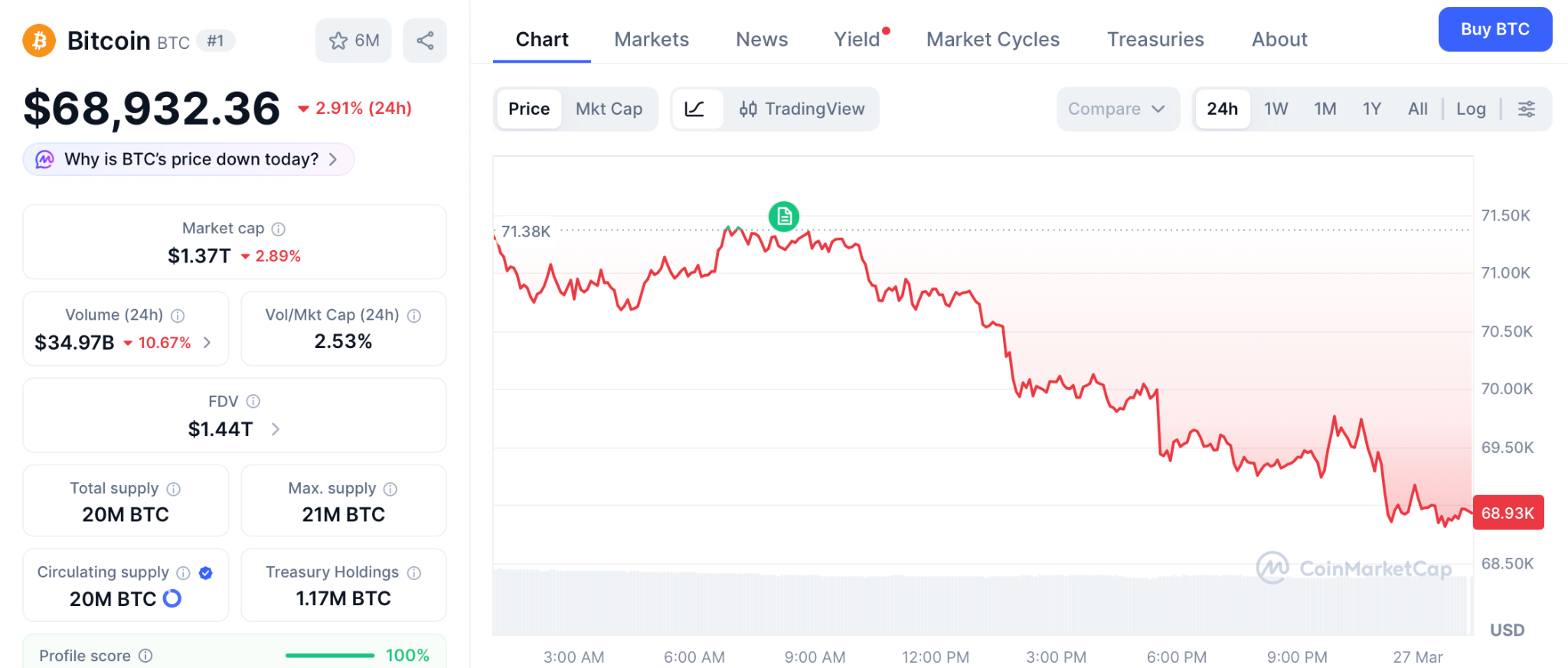Open chart settings sliders icon
The image size is (1568, 668).
tap(1526, 109)
